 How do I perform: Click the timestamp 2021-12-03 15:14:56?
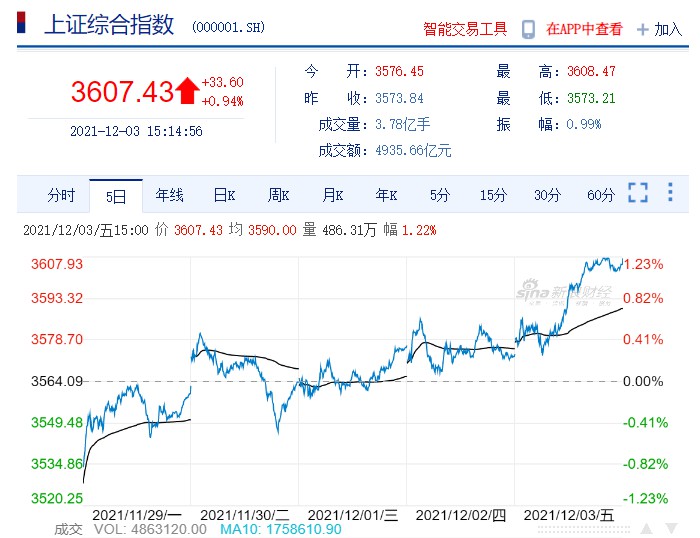[136, 131]
